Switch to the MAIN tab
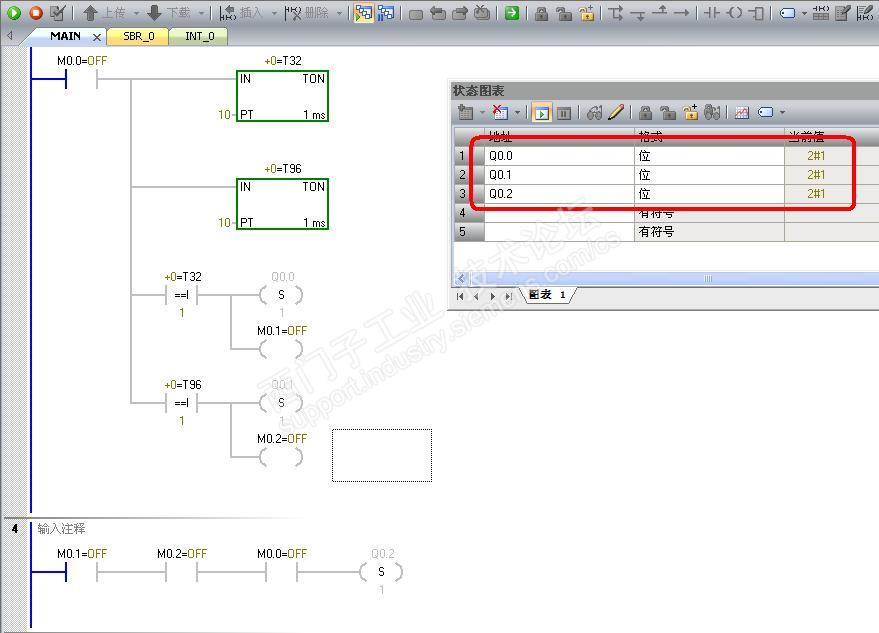The image size is (879, 633). point(65,36)
